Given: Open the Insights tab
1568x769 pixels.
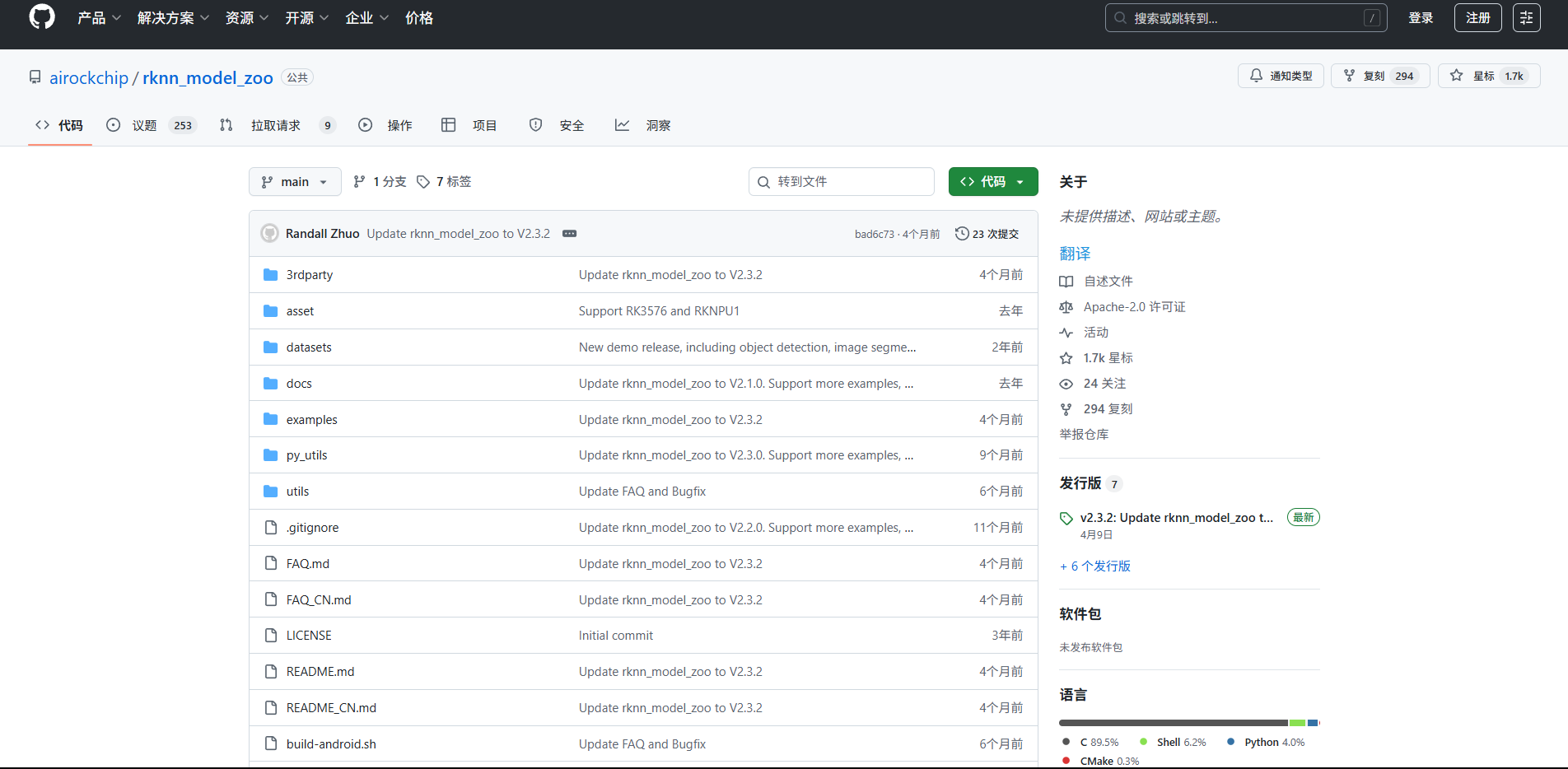Looking at the screenshot, I should click(643, 125).
